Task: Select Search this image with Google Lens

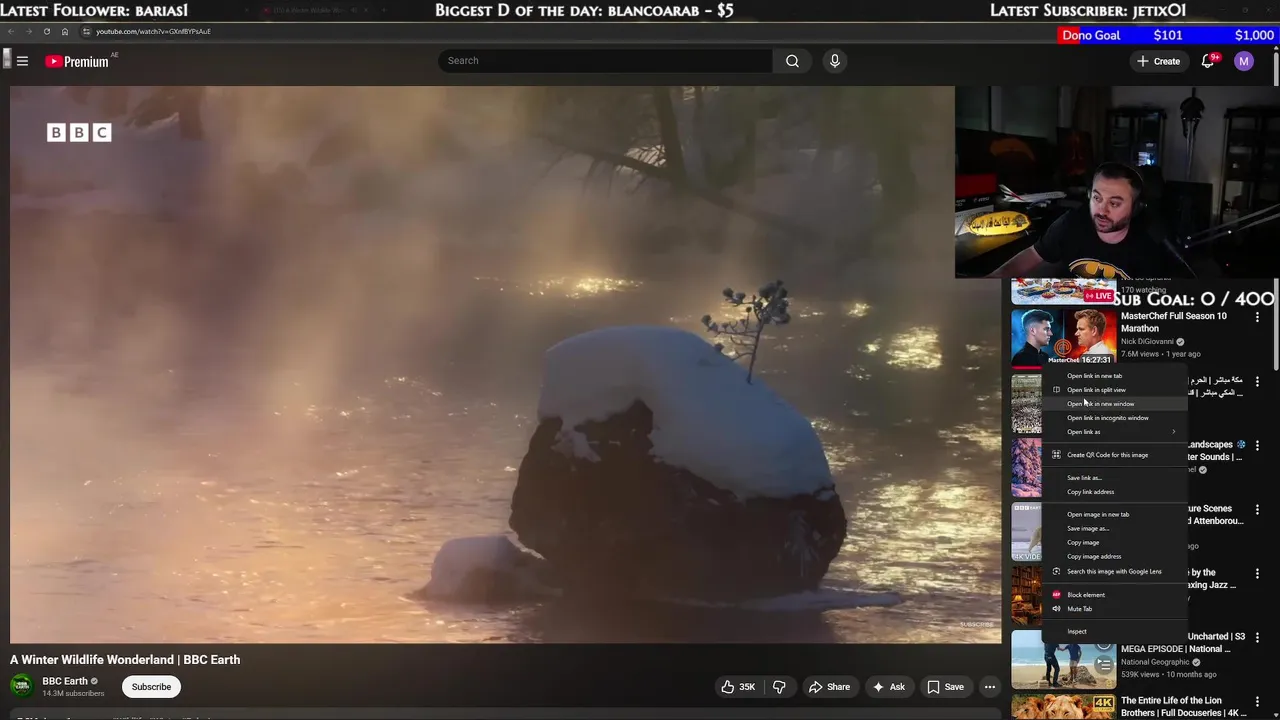Action: click(x=1115, y=572)
